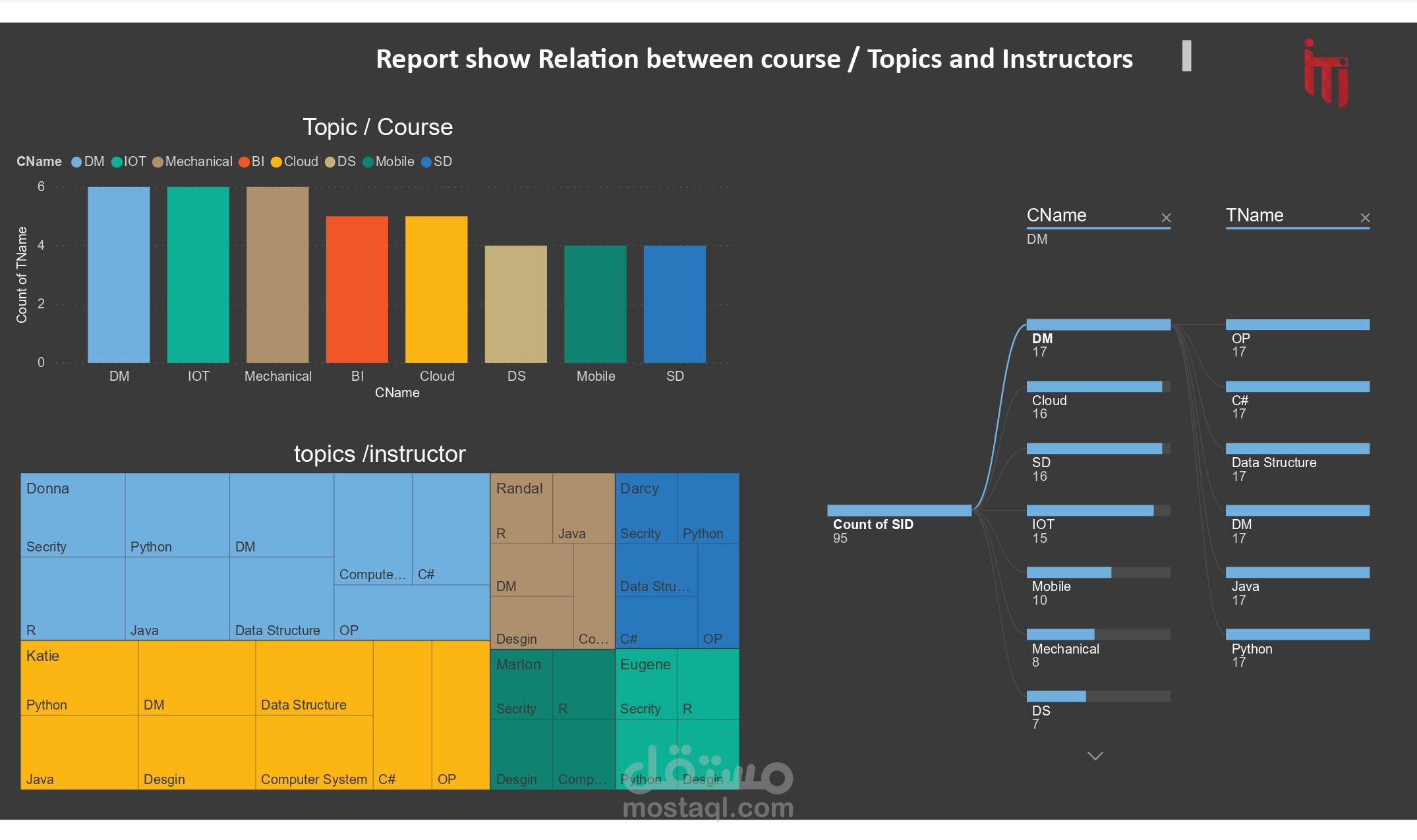Click the Mechanical legend icon

(157, 161)
